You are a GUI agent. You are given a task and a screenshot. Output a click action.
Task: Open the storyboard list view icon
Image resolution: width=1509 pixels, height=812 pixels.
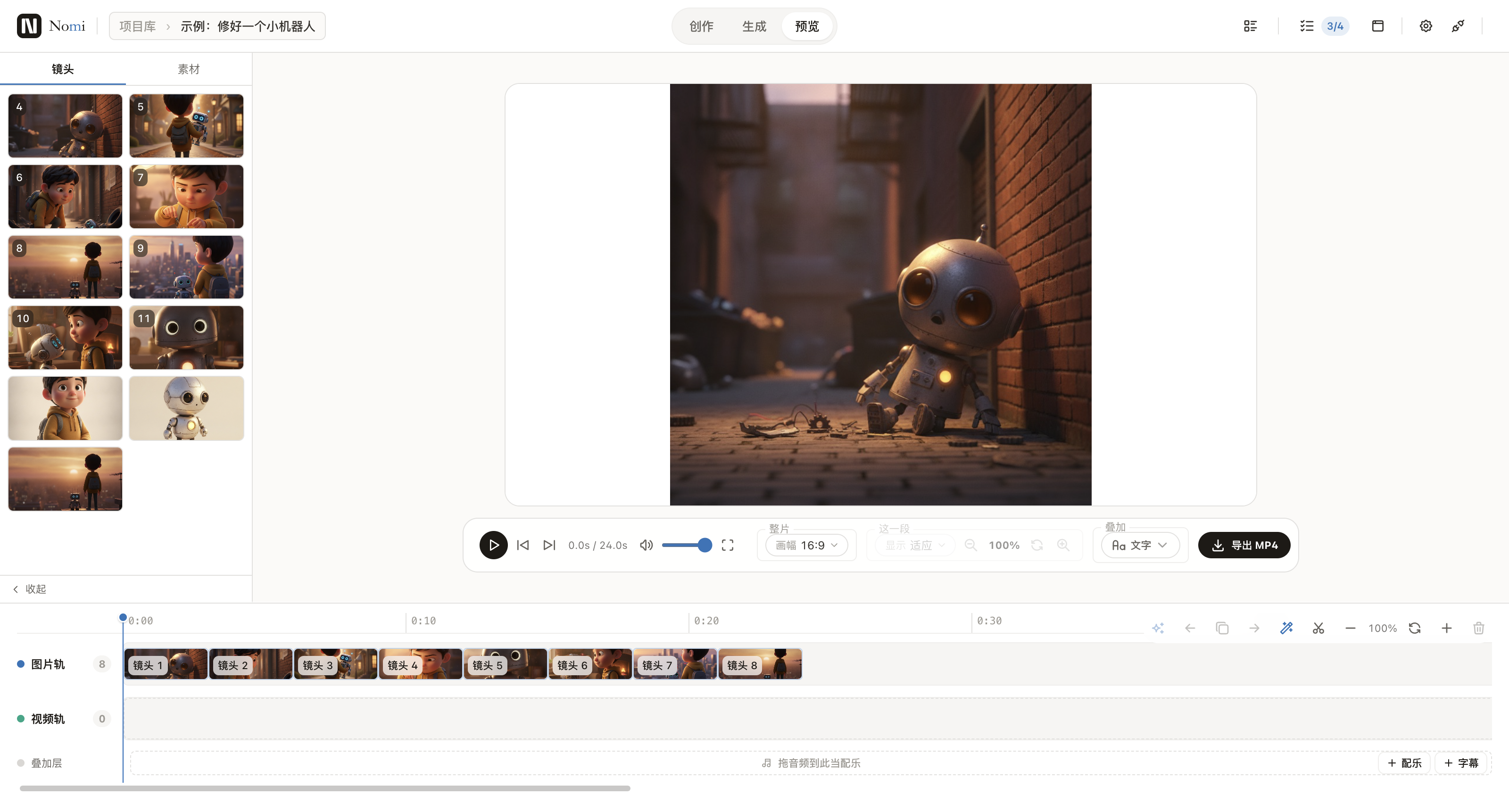coord(1250,26)
